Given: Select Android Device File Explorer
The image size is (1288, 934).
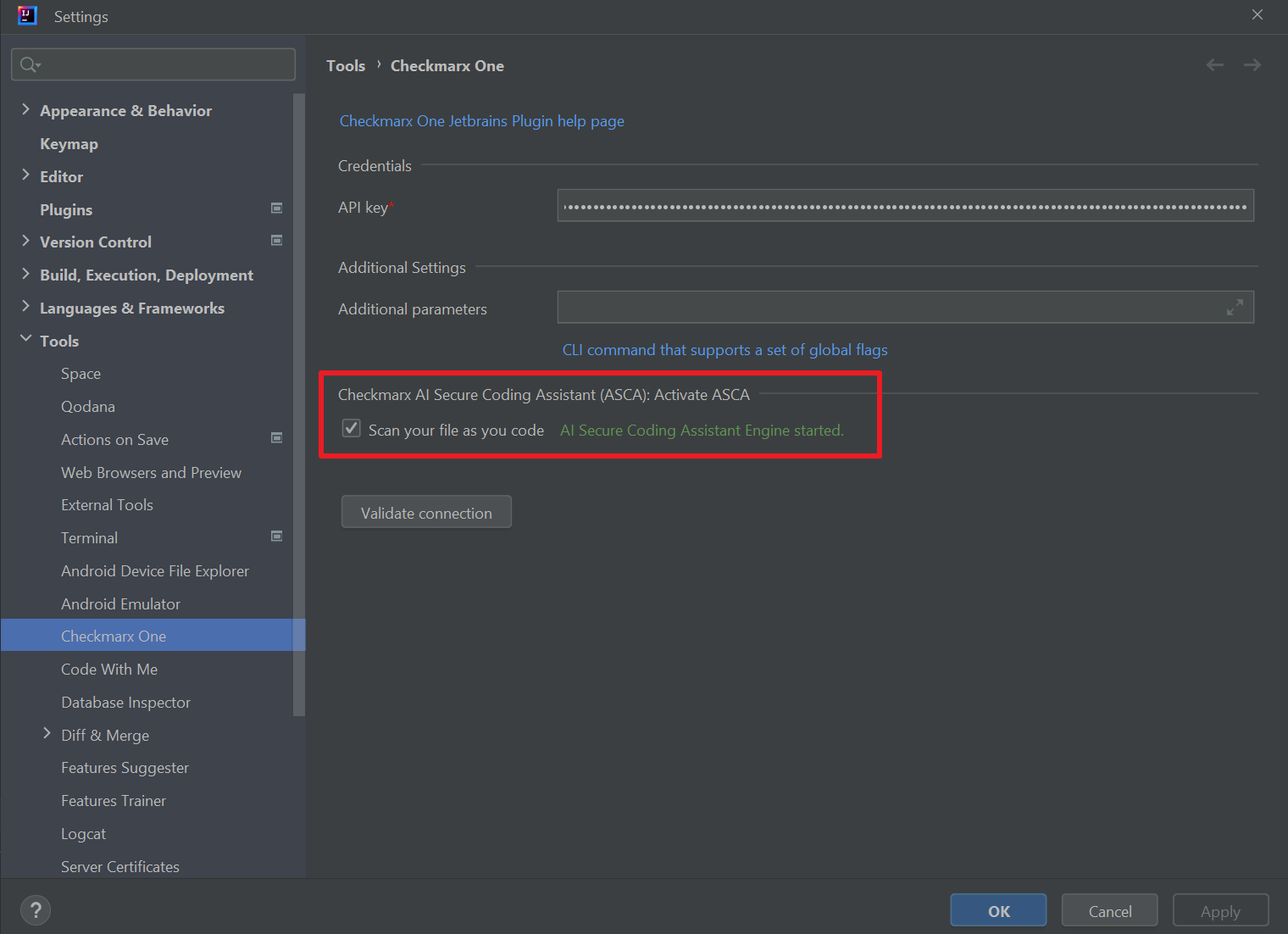Looking at the screenshot, I should coord(155,571).
